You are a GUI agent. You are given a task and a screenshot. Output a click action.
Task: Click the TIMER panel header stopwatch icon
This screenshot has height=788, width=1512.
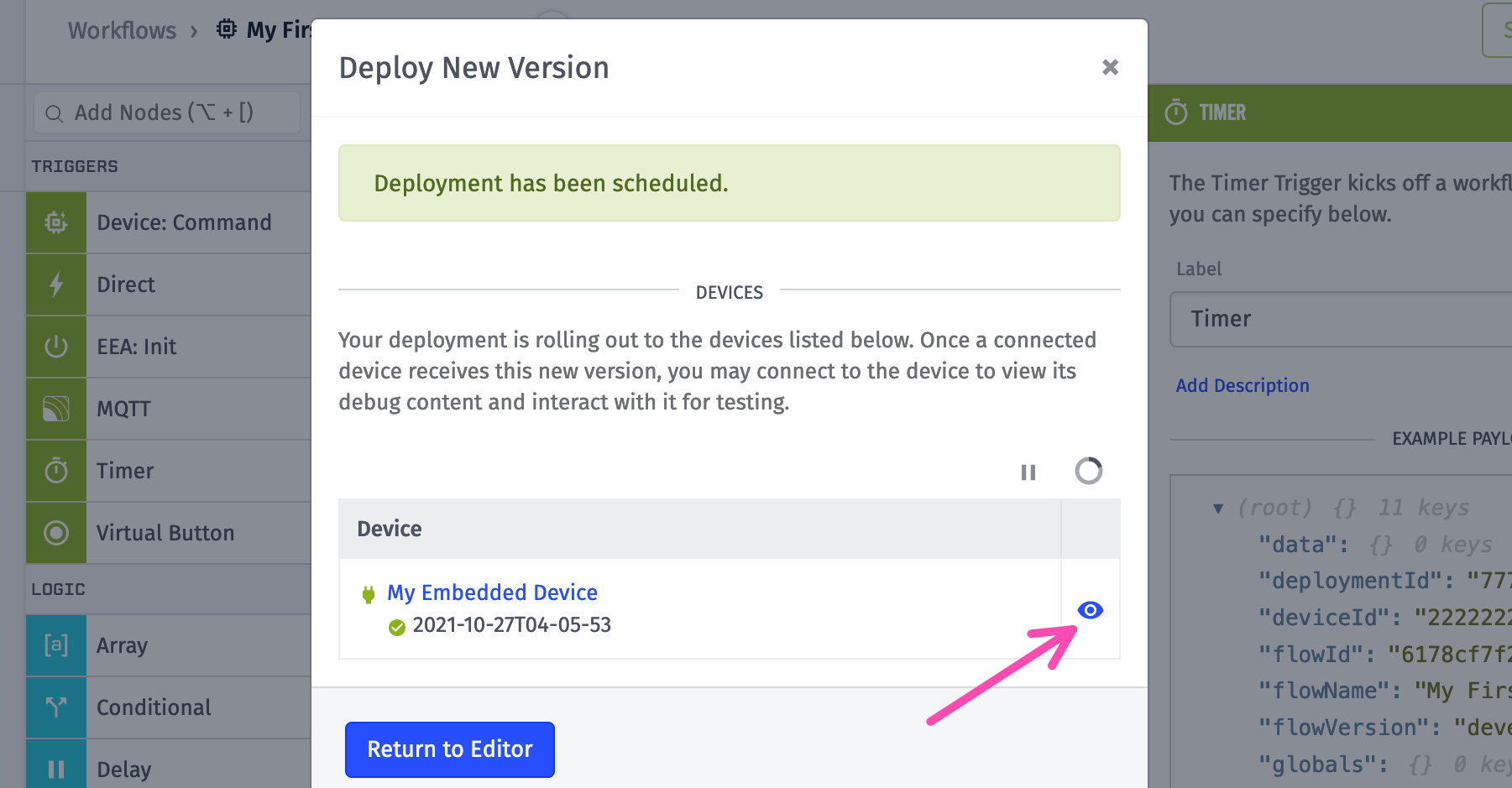click(1176, 112)
